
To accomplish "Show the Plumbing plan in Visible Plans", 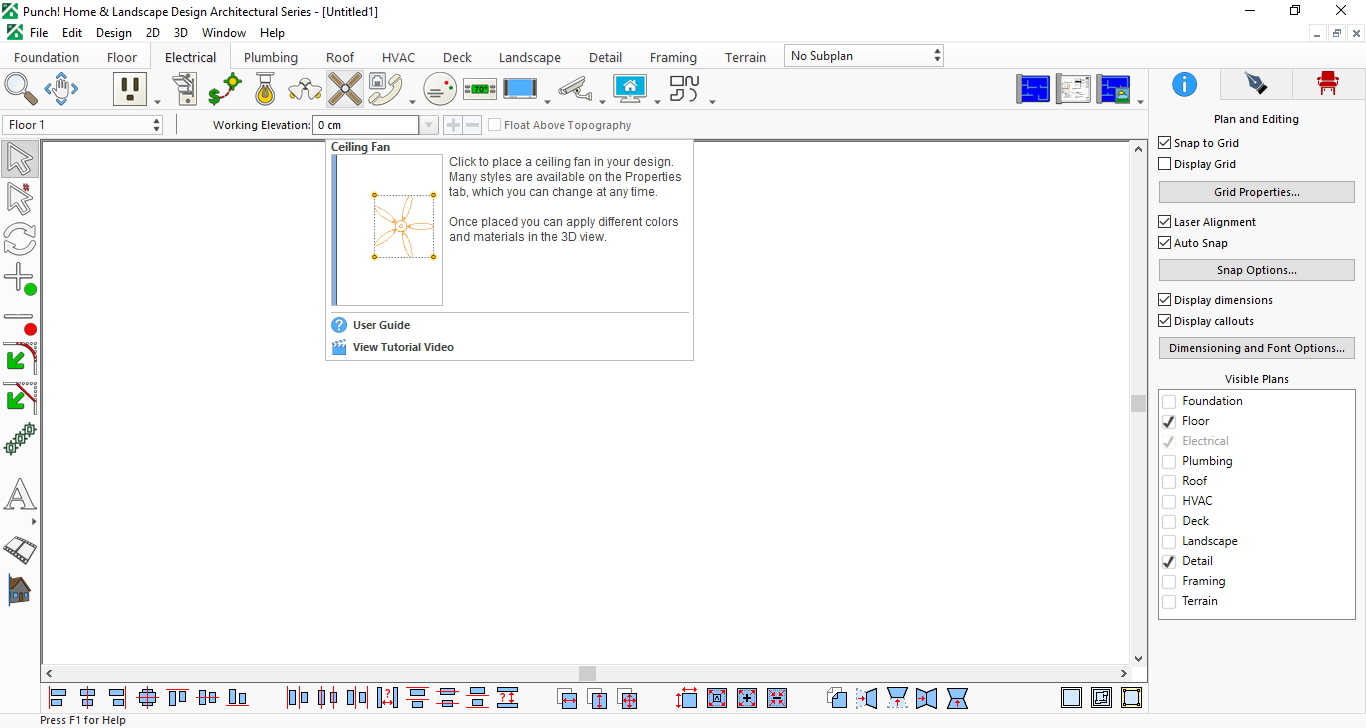I will pyautogui.click(x=1169, y=461).
